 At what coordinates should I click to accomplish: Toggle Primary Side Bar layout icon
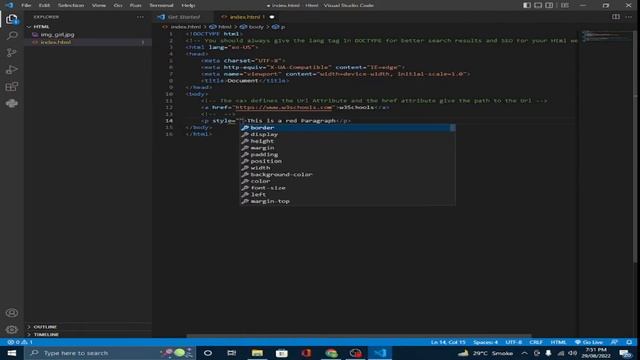[x=527, y=5]
